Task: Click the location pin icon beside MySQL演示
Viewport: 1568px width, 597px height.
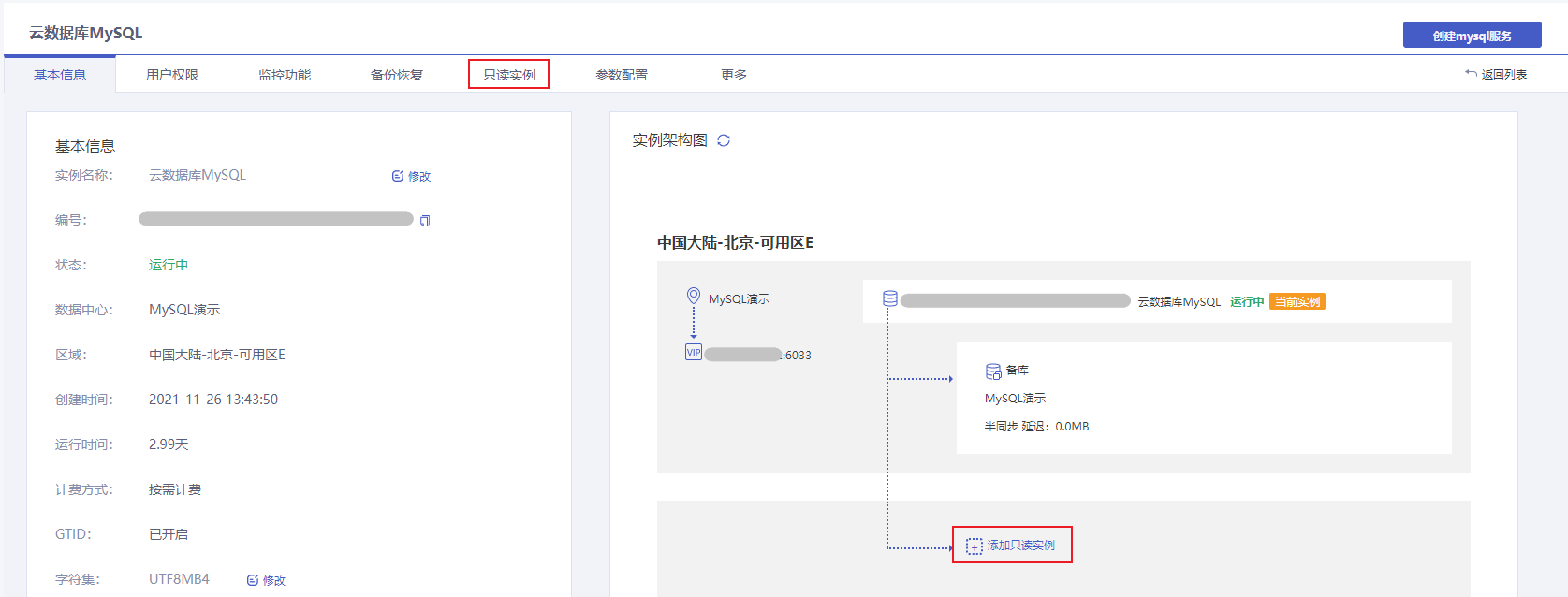Action: [694, 297]
